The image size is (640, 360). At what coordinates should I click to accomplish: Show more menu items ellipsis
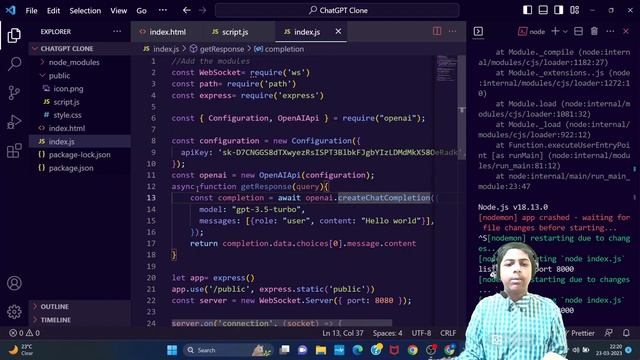[x=162, y=10]
